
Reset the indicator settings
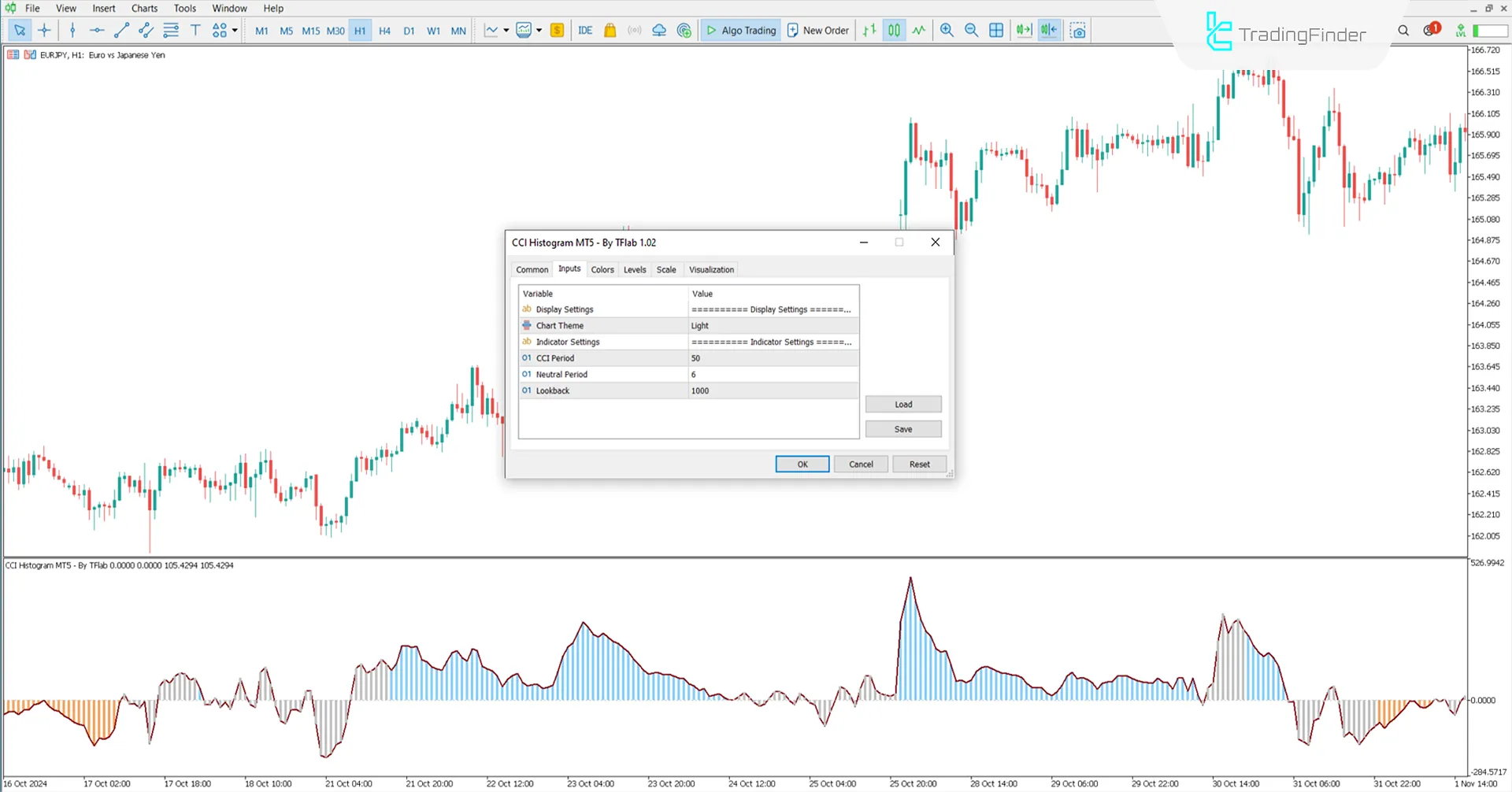point(919,464)
